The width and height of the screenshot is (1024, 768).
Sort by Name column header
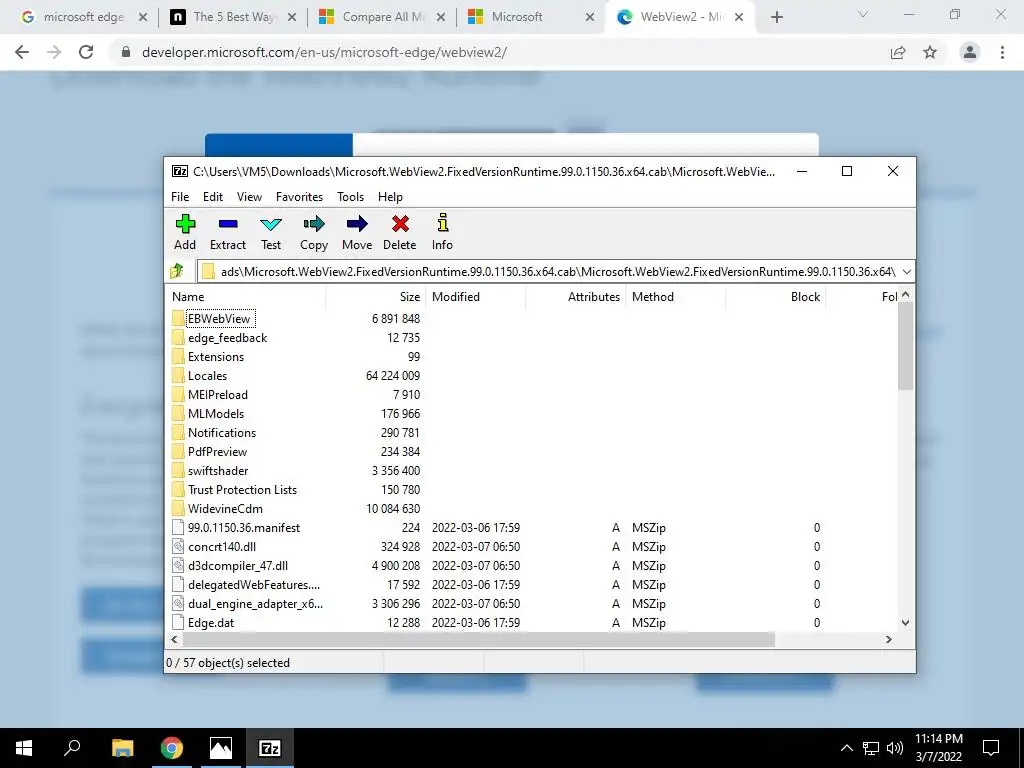245,296
